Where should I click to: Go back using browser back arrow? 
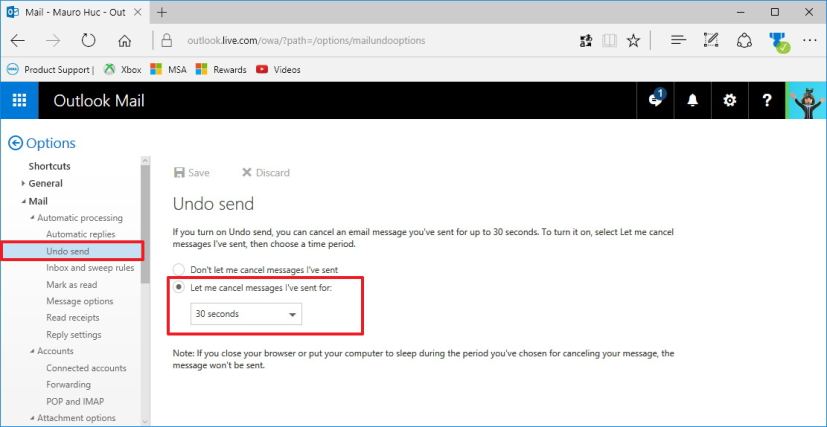[x=18, y=41]
